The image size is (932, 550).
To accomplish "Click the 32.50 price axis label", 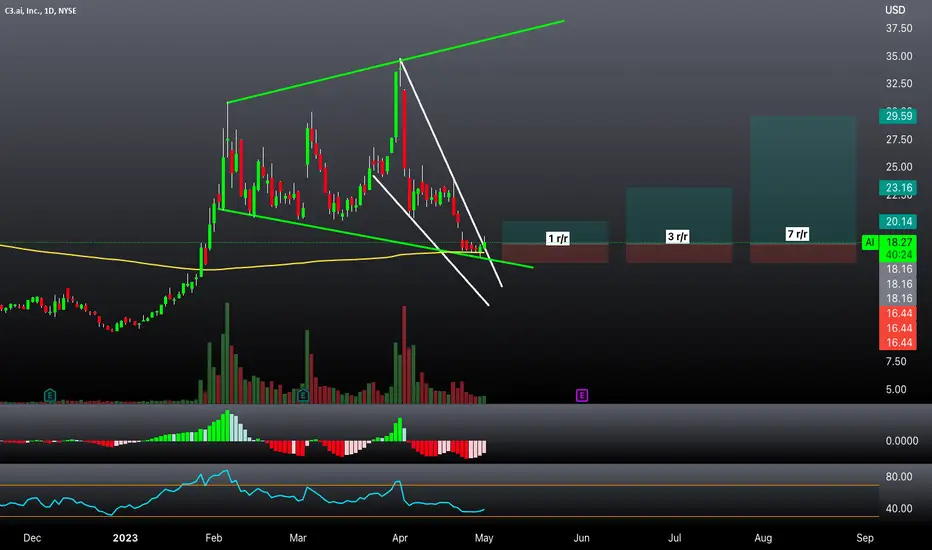I will [899, 84].
